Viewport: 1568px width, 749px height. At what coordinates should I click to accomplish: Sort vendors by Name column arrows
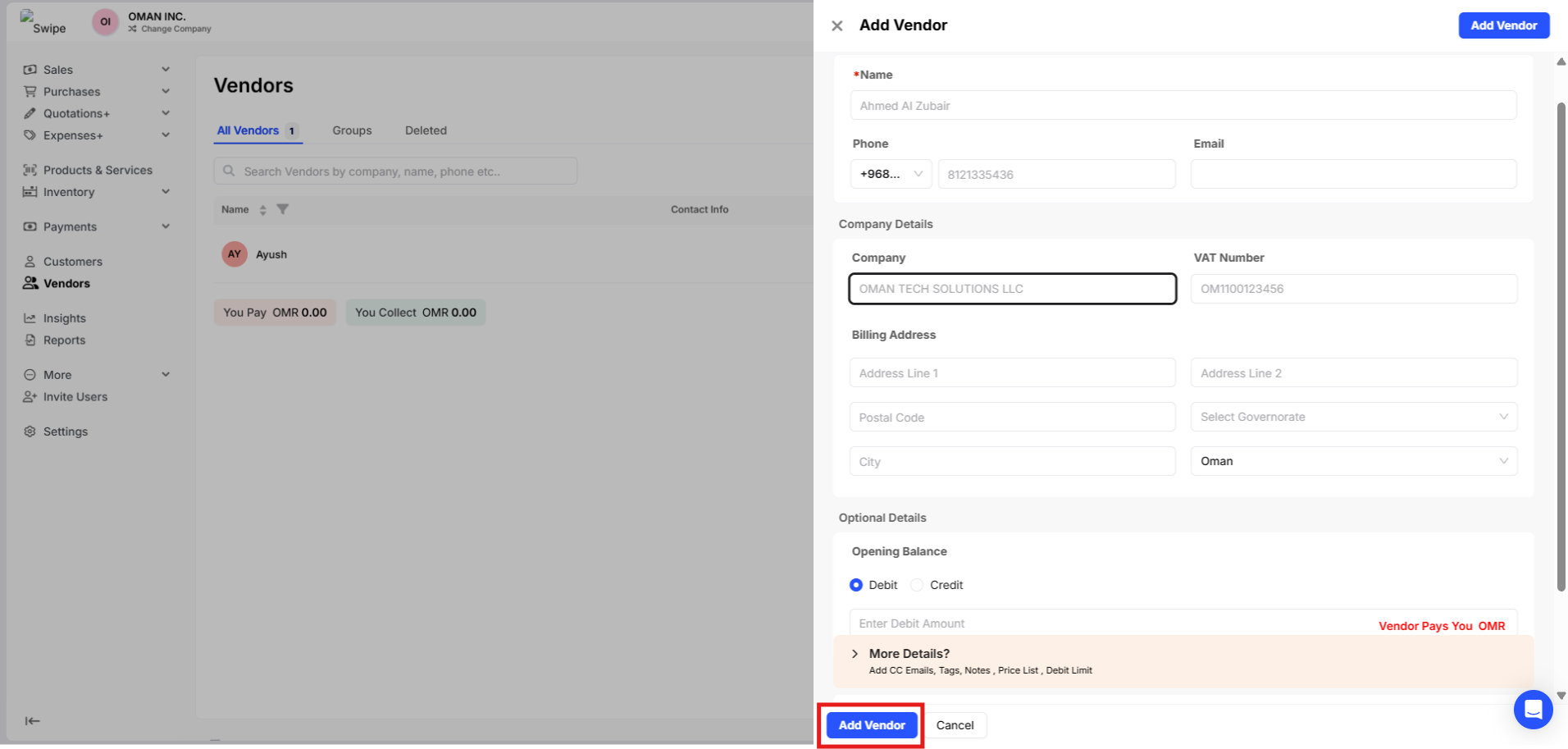coord(262,210)
